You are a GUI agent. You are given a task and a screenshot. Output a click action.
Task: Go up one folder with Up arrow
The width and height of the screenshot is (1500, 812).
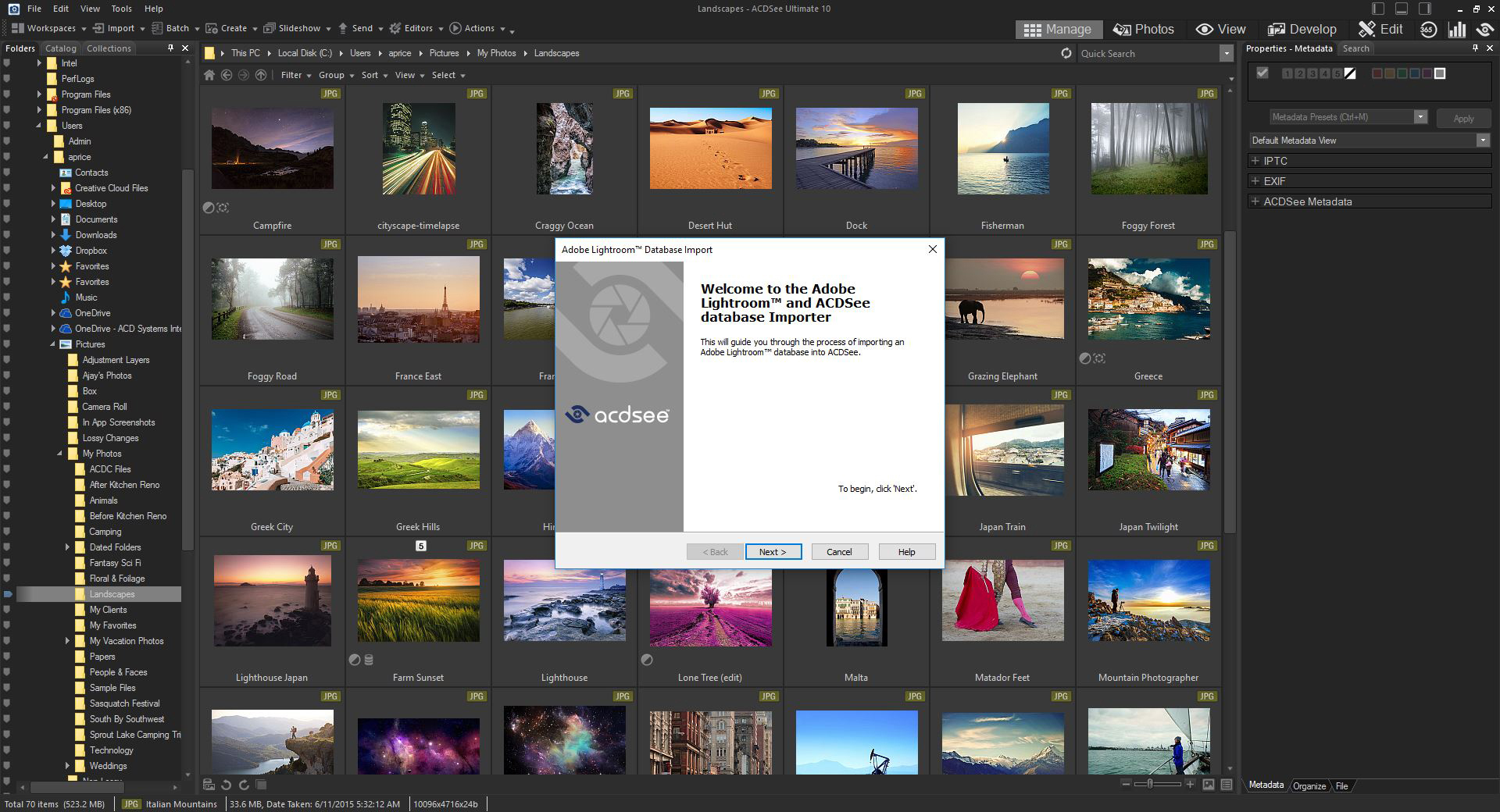[x=261, y=75]
